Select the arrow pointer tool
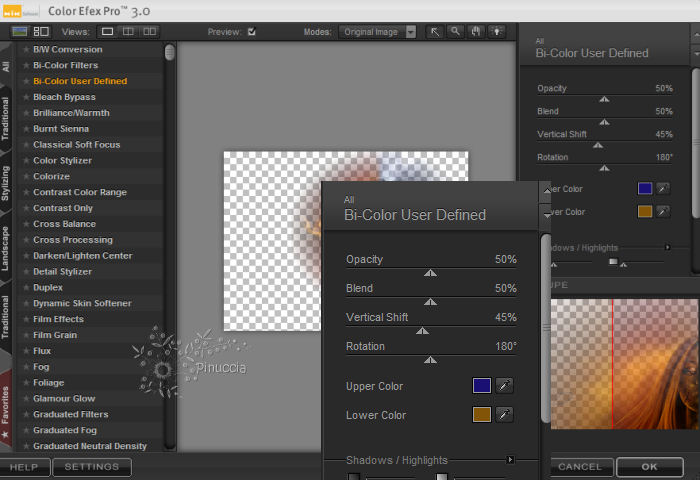 (x=434, y=32)
